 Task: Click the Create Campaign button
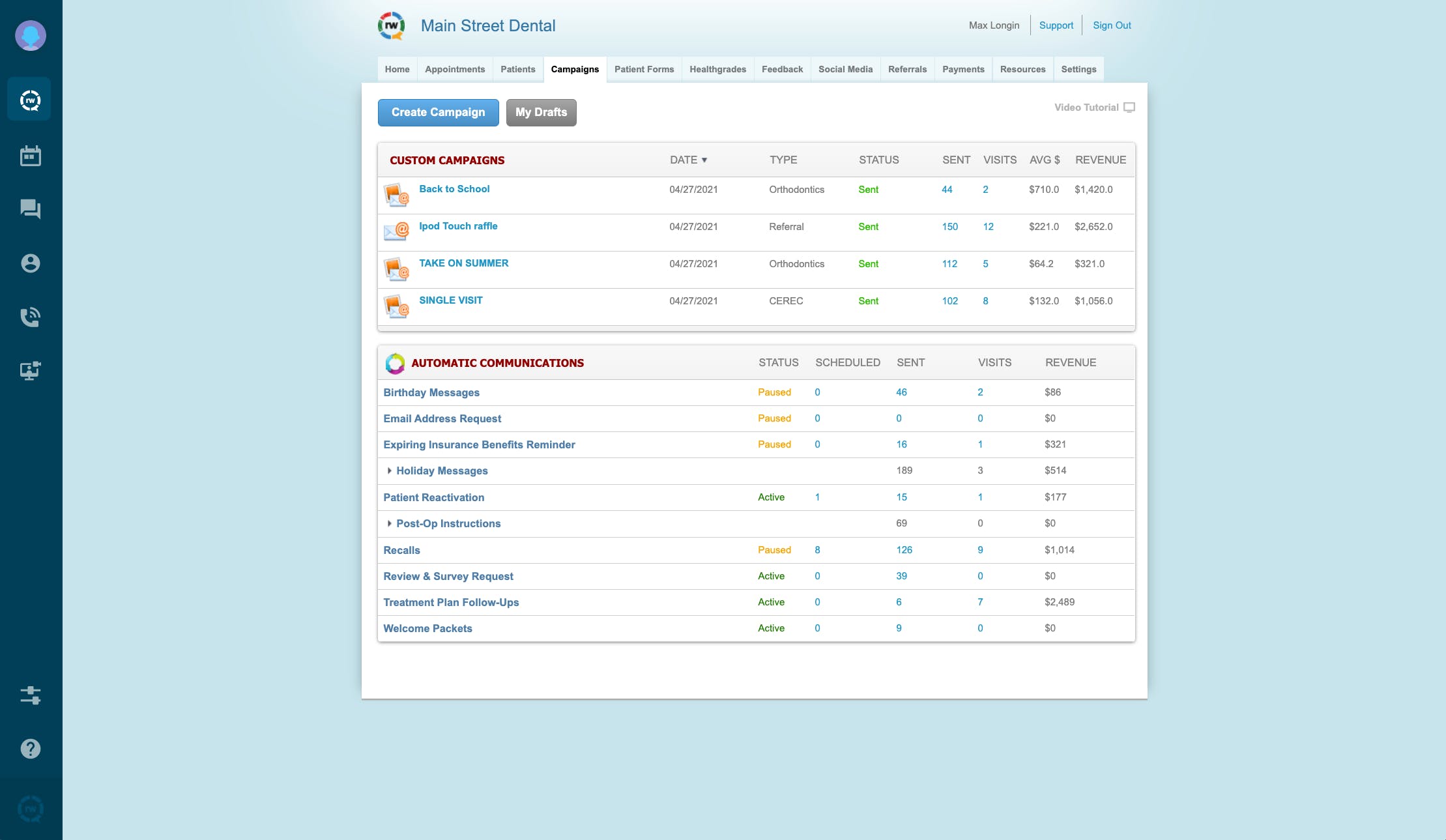click(438, 112)
